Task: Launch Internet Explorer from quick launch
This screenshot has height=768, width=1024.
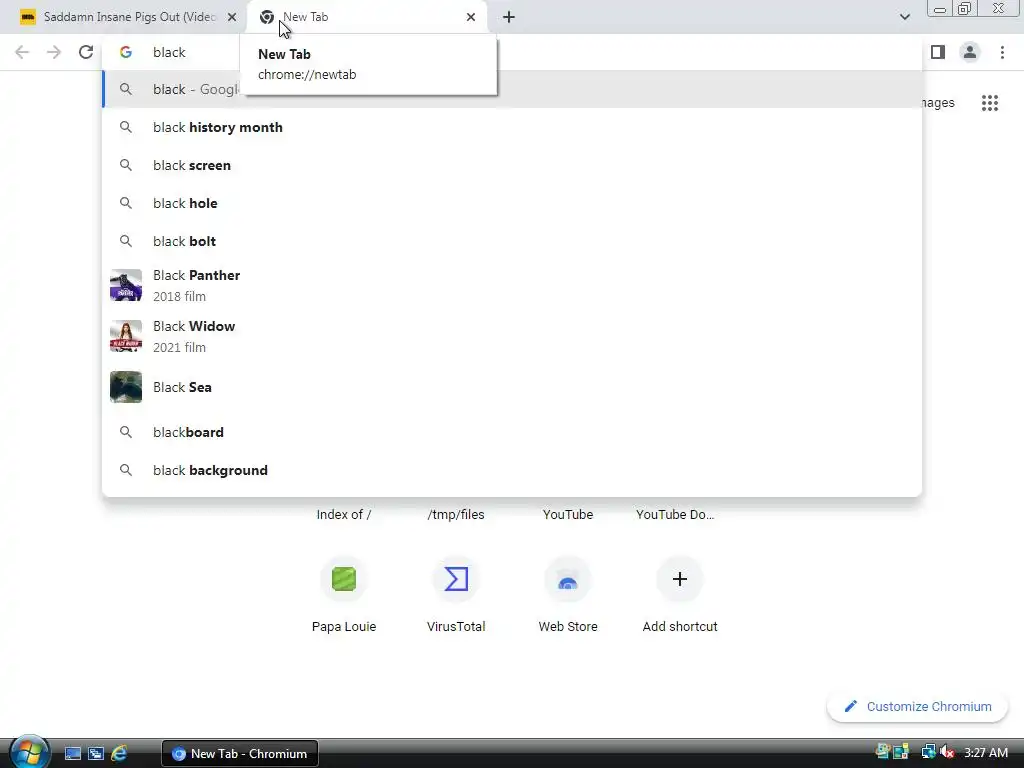Action: coord(119,754)
